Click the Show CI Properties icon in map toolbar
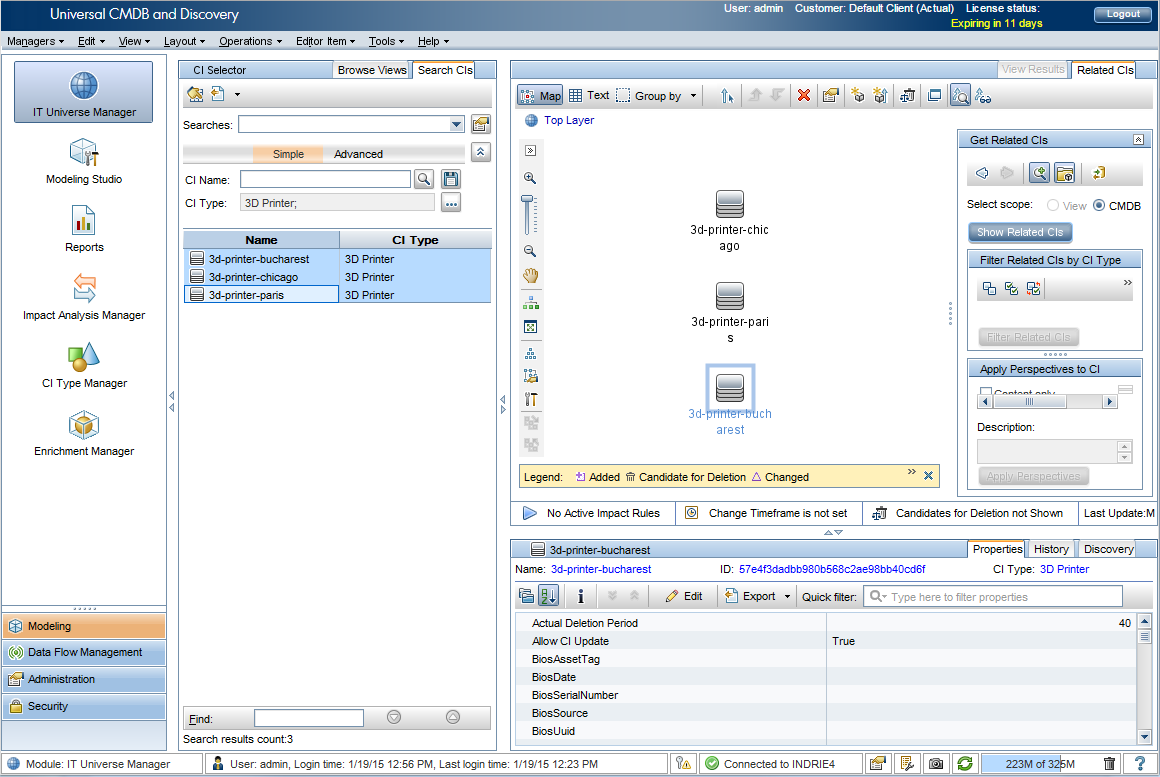1160x777 pixels. coord(830,95)
